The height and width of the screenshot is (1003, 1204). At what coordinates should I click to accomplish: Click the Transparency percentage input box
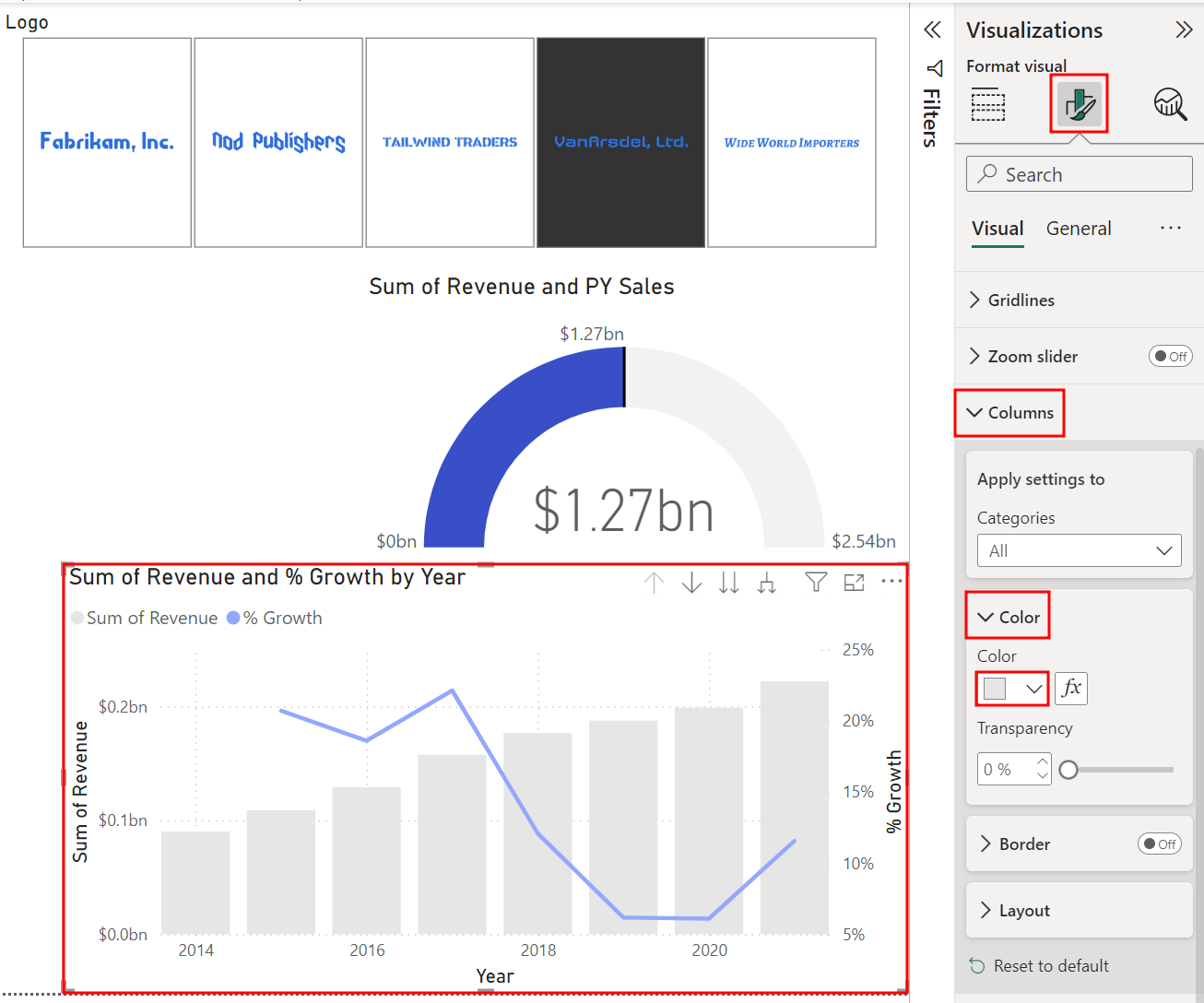click(1006, 769)
